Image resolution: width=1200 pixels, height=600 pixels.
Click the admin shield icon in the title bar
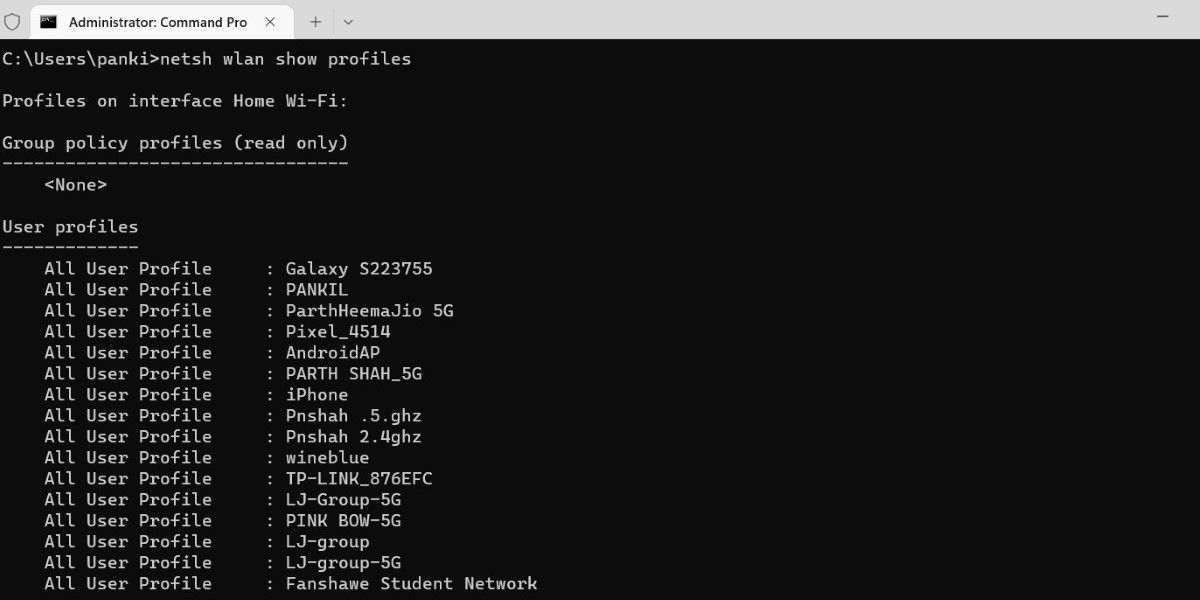pyautogui.click(x=11, y=19)
